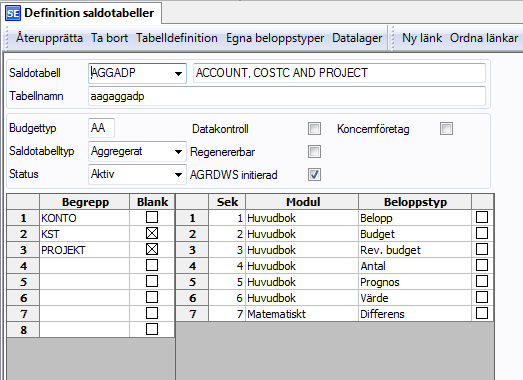Check the checkbox for the Budget row
523x380 pixels.
coord(482,234)
